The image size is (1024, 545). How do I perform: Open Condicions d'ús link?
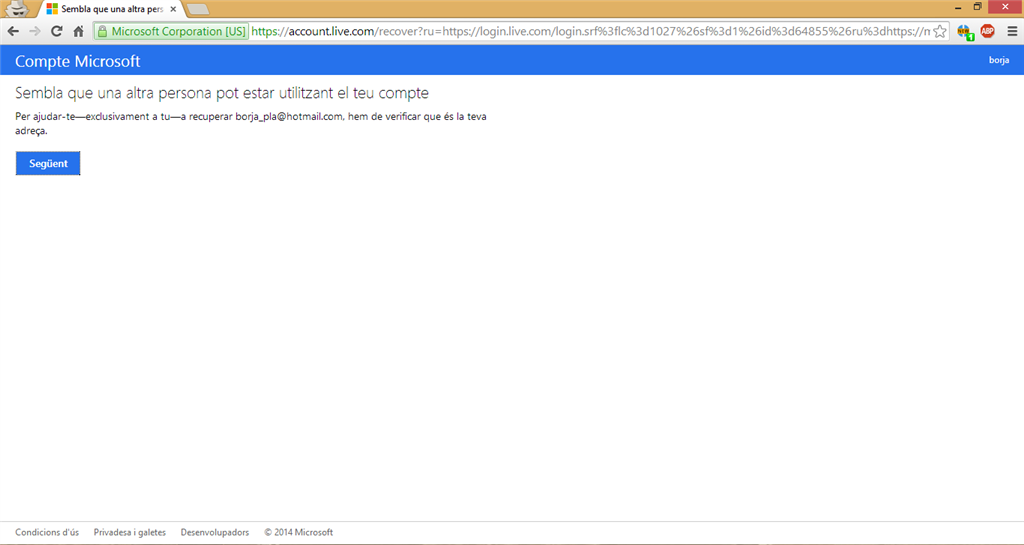[x=47, y=533]
